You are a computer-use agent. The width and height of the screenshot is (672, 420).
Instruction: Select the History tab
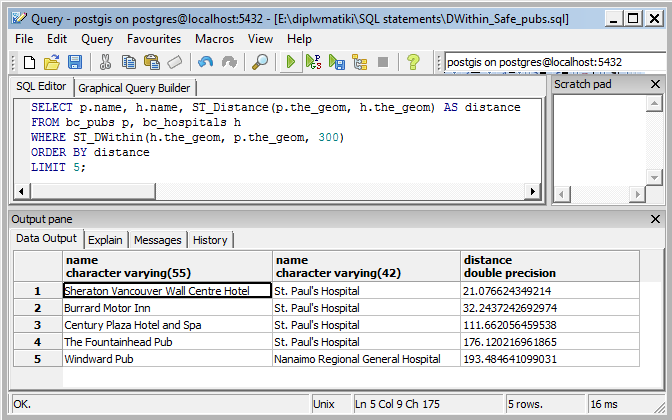pyautogui.click(x=210, y=240)
